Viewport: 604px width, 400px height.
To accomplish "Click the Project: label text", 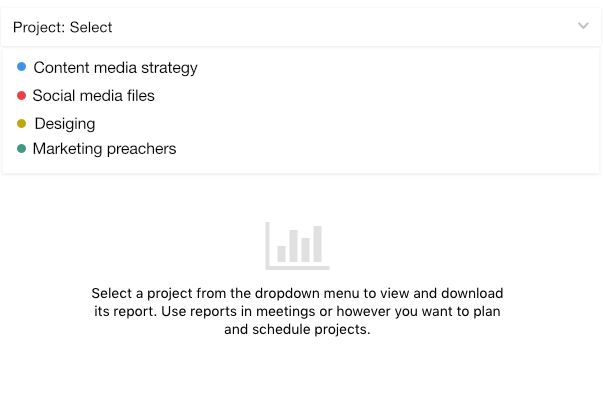I will (39, 27).
